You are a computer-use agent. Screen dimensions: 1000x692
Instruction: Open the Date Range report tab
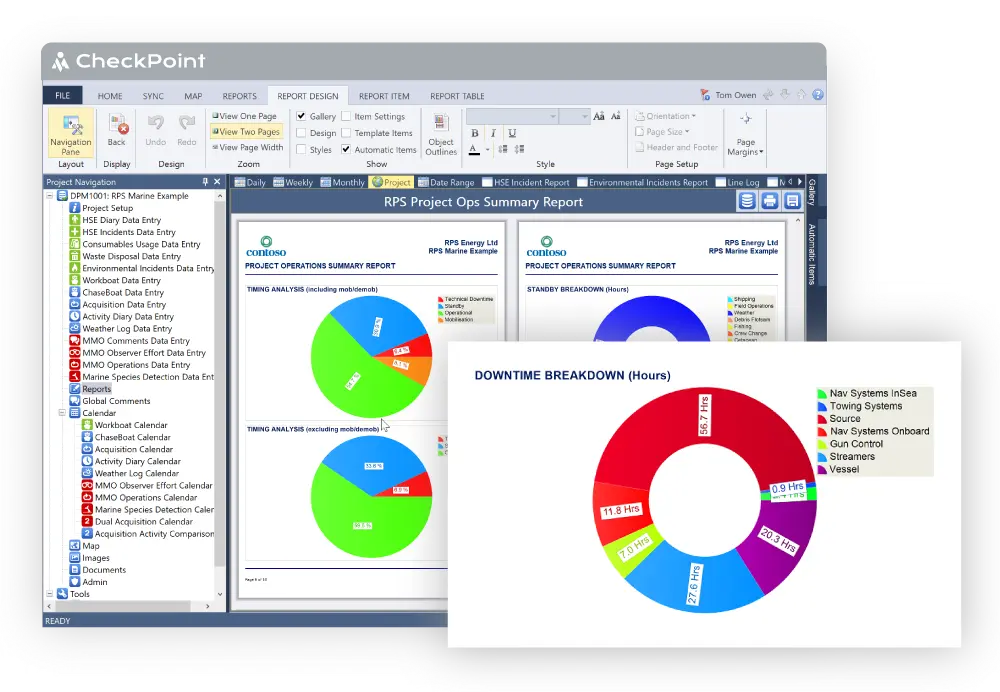(x=446, y=182)
